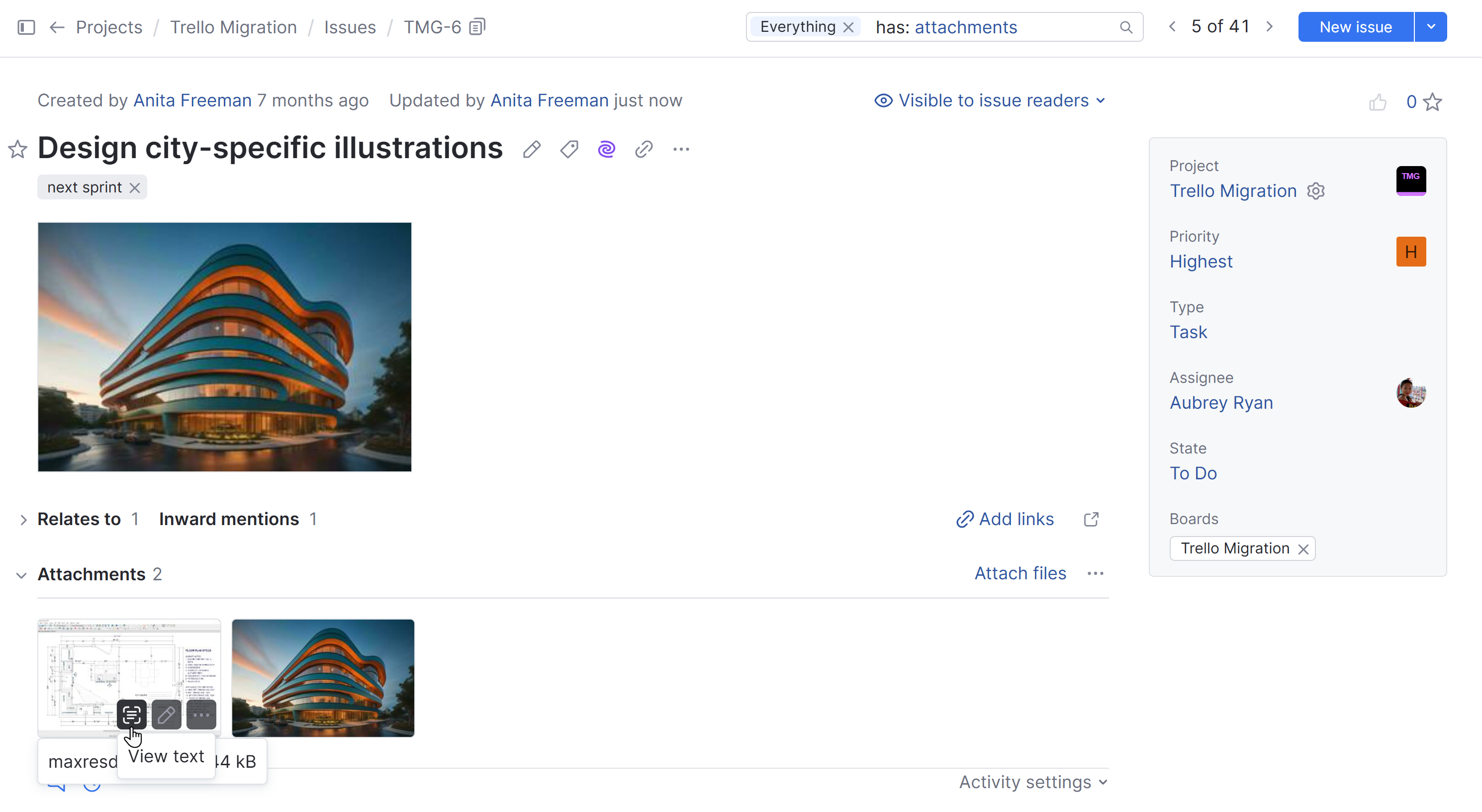Click the pencil edit icon beside the title
1482x812 pixels.
(x=531, y=150)
